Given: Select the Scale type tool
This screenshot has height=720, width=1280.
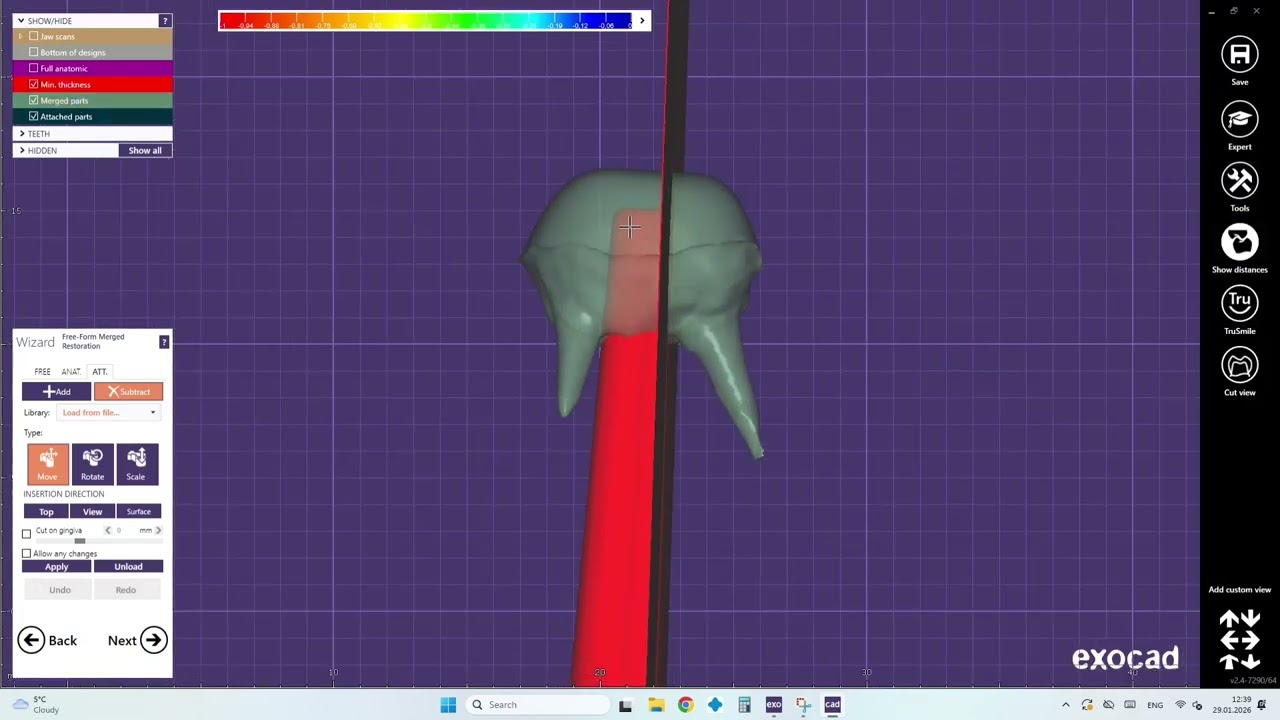Looking at the screenshot, I should tap(136, 464).
